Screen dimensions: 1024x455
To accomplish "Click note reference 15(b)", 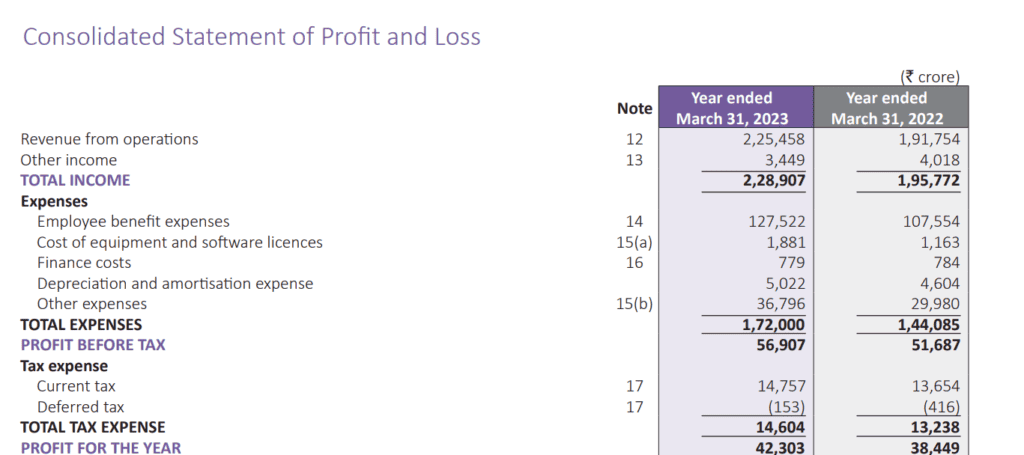I will coord(634,304).
